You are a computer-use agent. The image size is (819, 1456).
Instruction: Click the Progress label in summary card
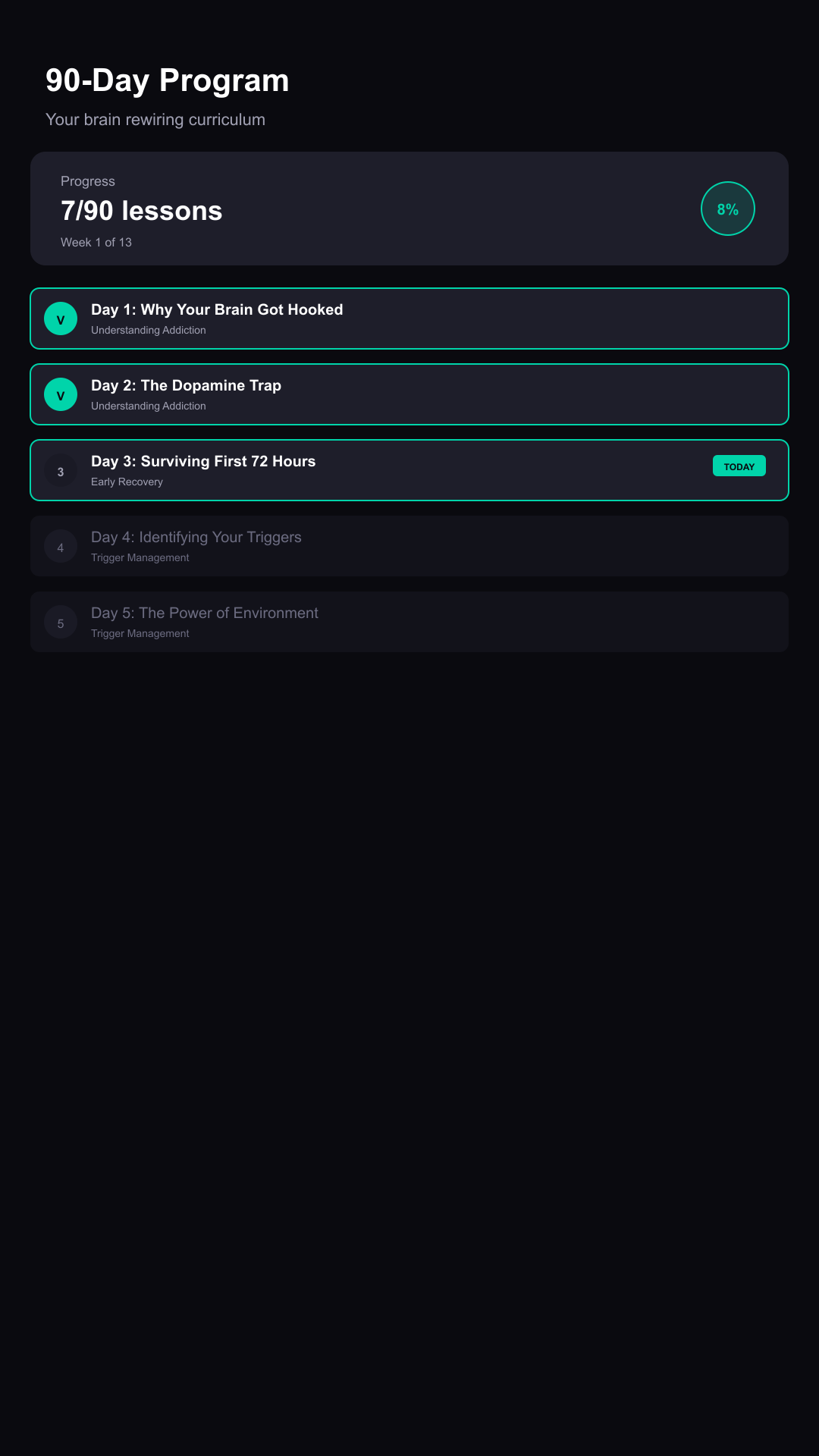tap(88, 181)
